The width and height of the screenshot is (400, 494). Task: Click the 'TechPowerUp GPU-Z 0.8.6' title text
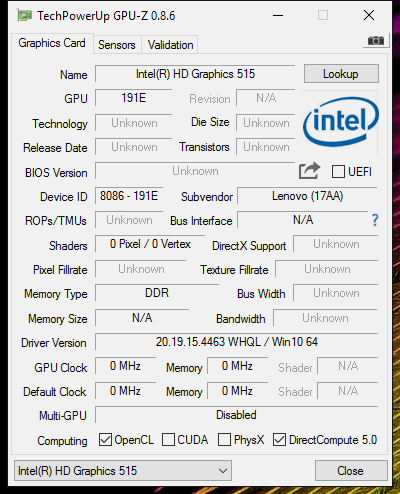coord(106,16)
